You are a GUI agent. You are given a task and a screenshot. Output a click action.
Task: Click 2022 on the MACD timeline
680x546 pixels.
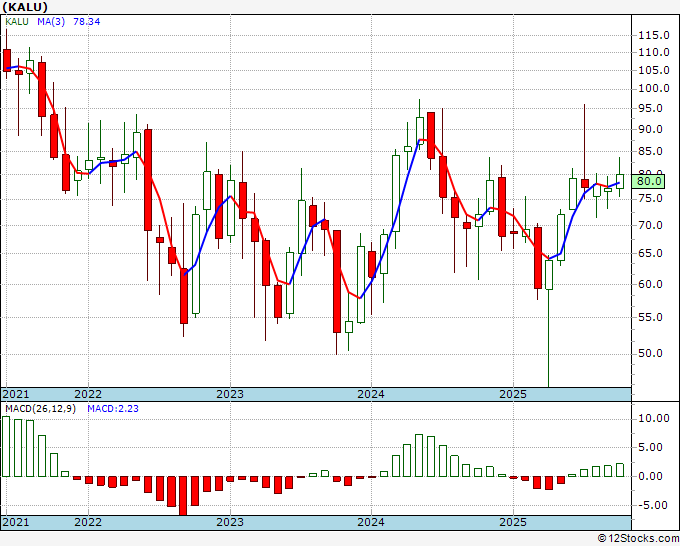point(88,522)
